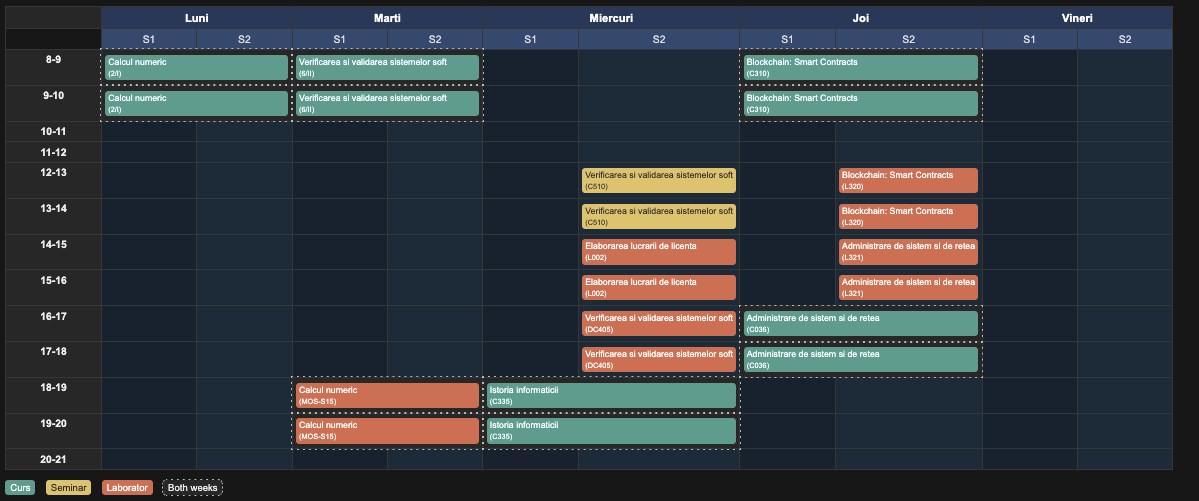Click the green Curs legend badge
This screenshot has width=1199, height=501.
point(20,487)
